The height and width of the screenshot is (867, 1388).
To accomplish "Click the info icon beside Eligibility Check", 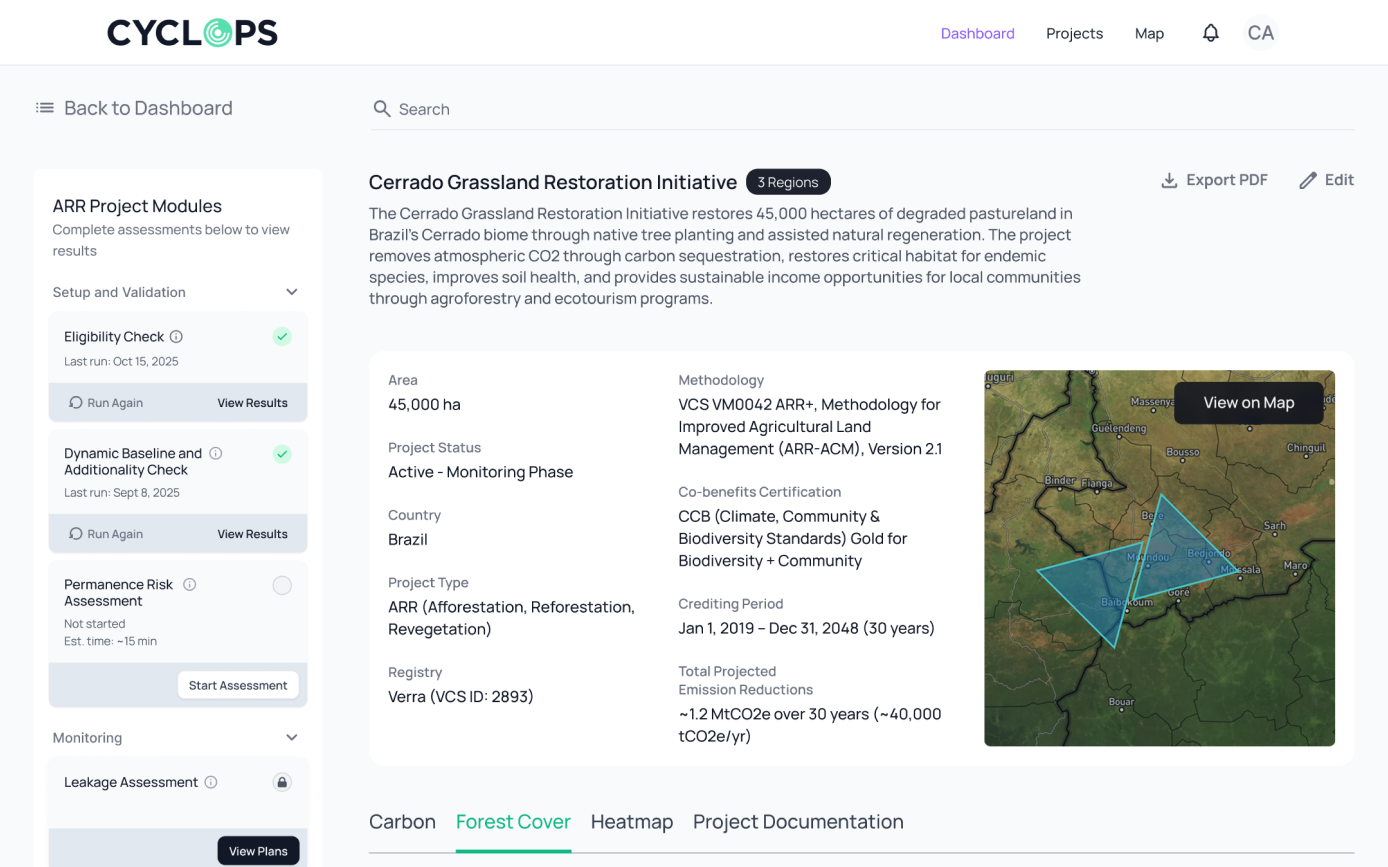I will coord(176,337).
